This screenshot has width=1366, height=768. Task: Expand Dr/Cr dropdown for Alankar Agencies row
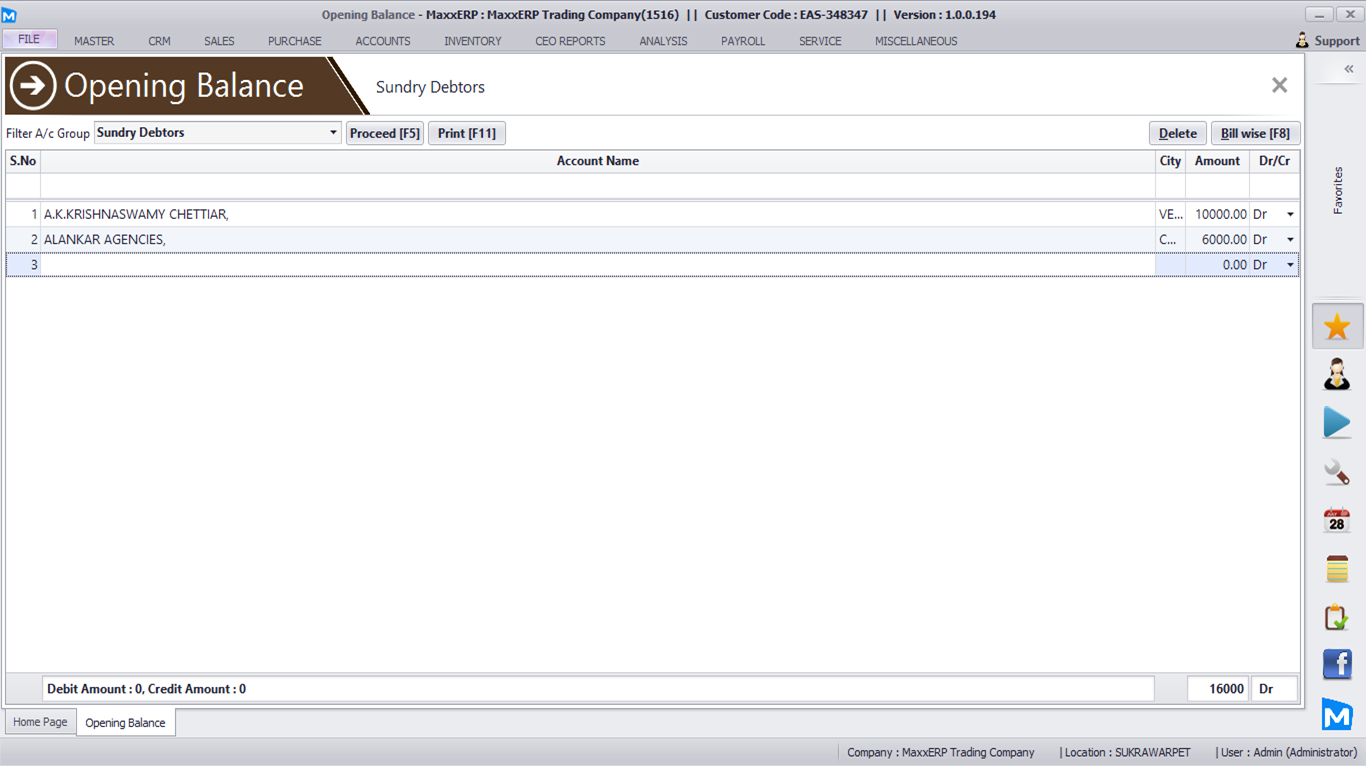1290,240
